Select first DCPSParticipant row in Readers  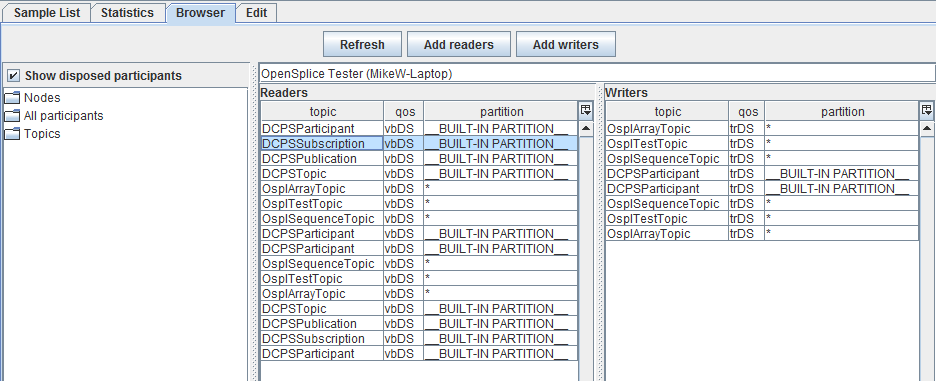tap(419, 128)
